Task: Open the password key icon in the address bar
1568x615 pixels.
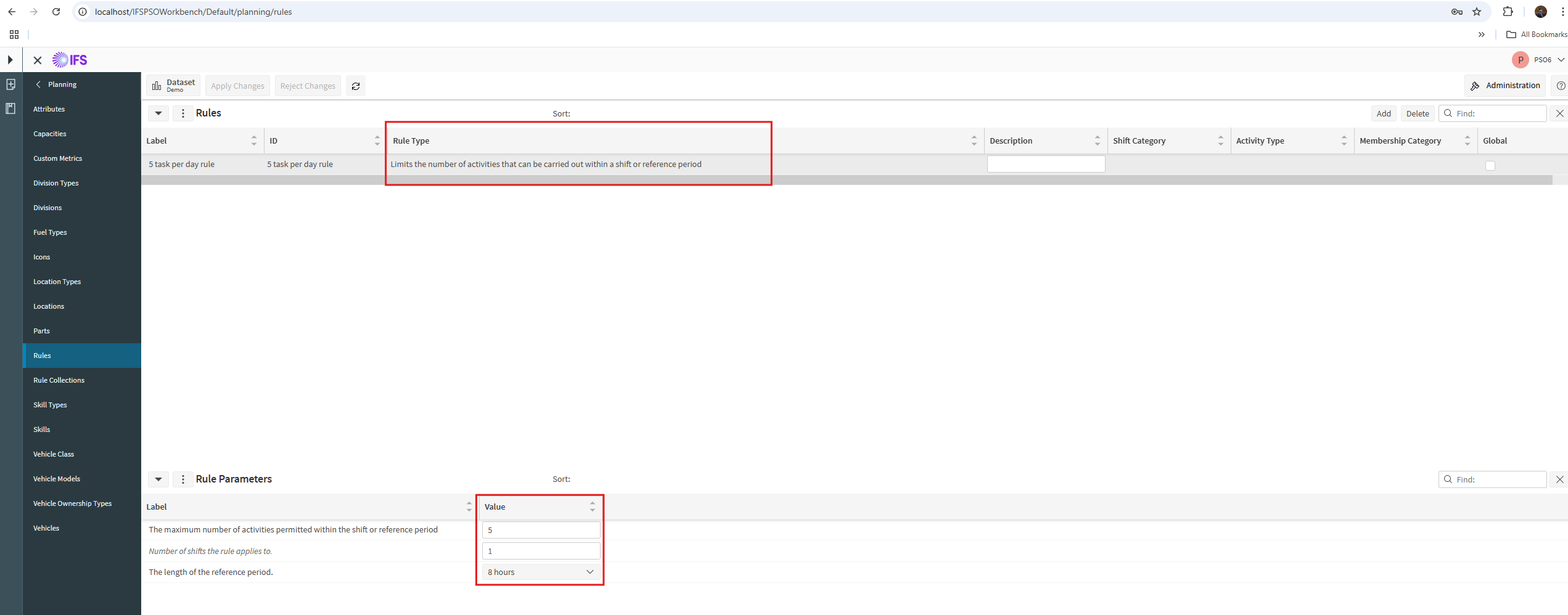Action: click(1457, 12)
